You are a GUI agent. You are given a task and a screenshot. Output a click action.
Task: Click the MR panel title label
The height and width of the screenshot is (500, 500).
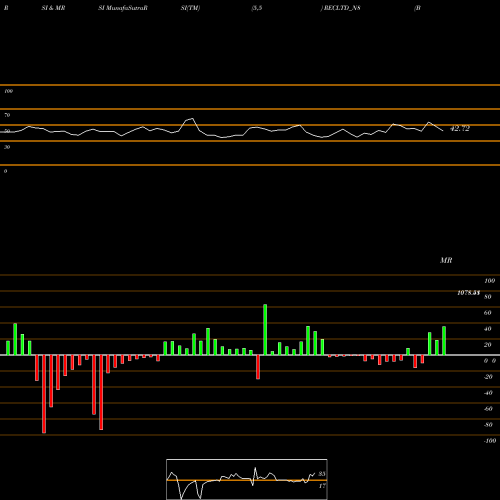point(446,260)
